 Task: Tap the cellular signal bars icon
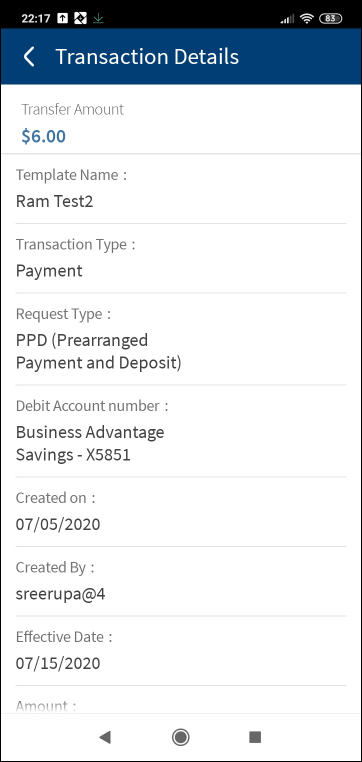[x=288, y=18]
